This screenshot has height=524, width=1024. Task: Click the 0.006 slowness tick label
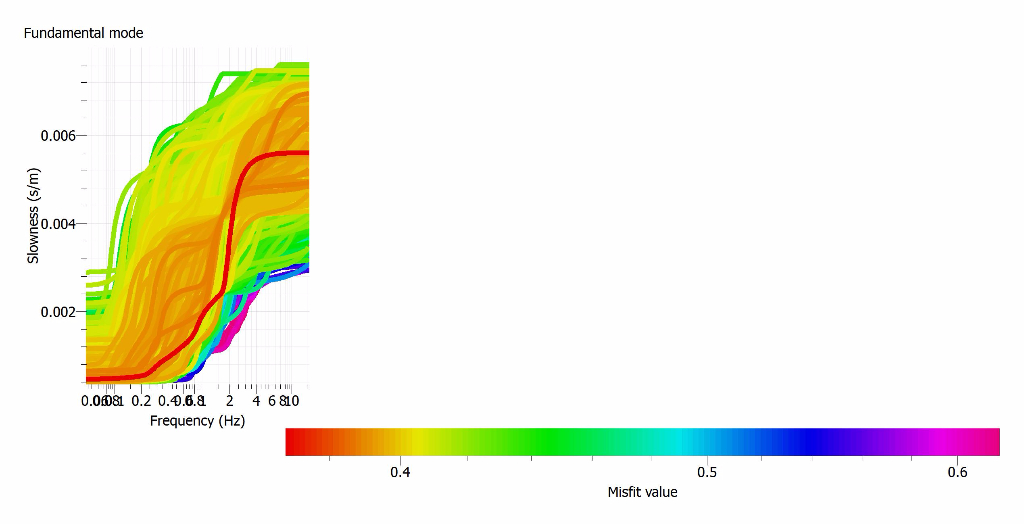[x=57, y=135]
